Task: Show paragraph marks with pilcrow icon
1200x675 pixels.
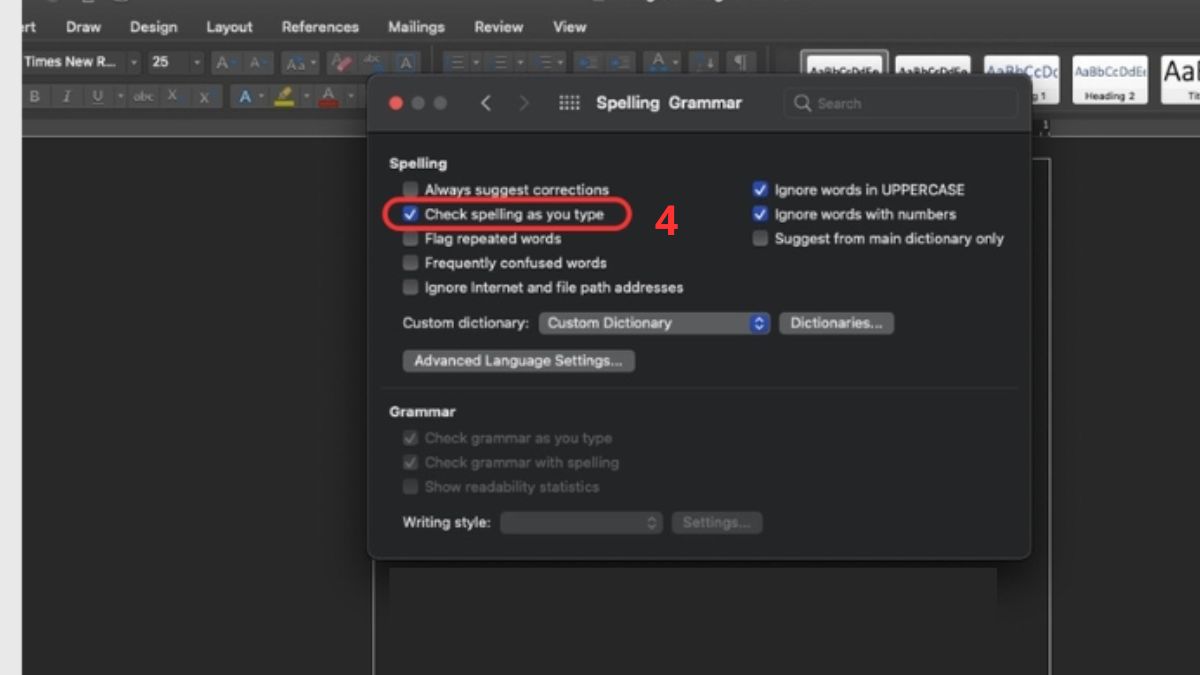Action: tap(740, 63)
